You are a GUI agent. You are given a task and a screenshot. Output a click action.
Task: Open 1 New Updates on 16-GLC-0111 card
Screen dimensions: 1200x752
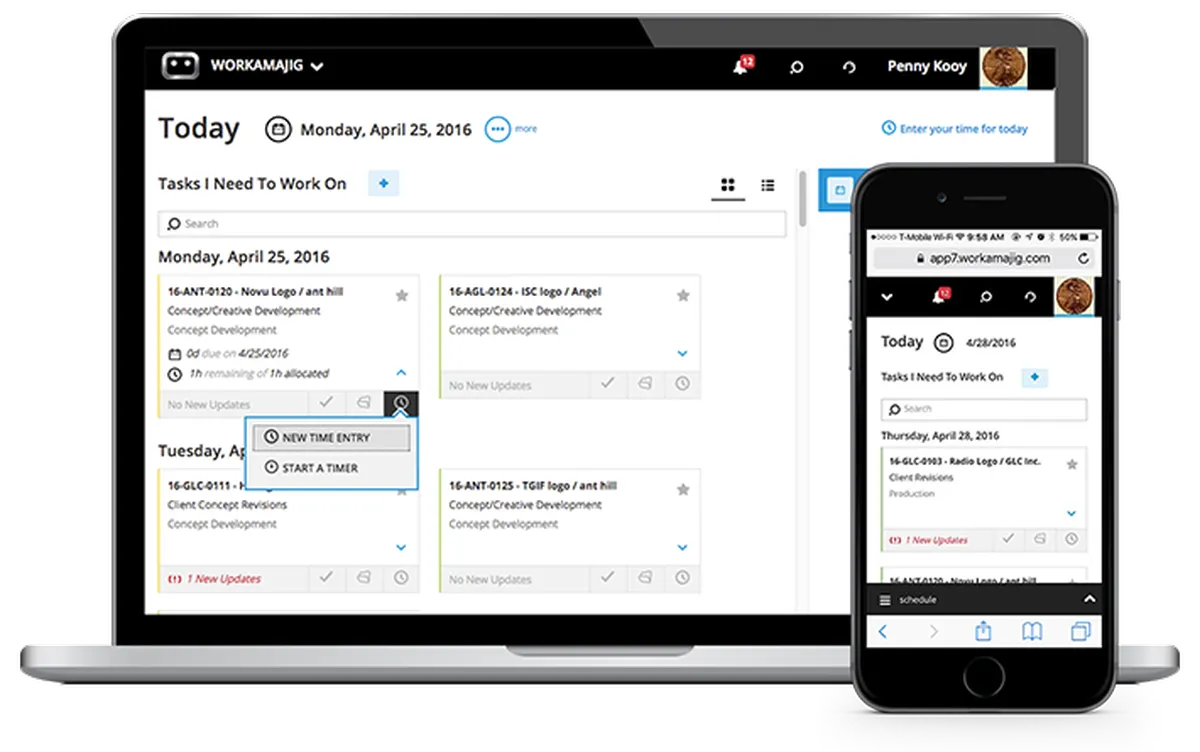(x=214, y=578)
